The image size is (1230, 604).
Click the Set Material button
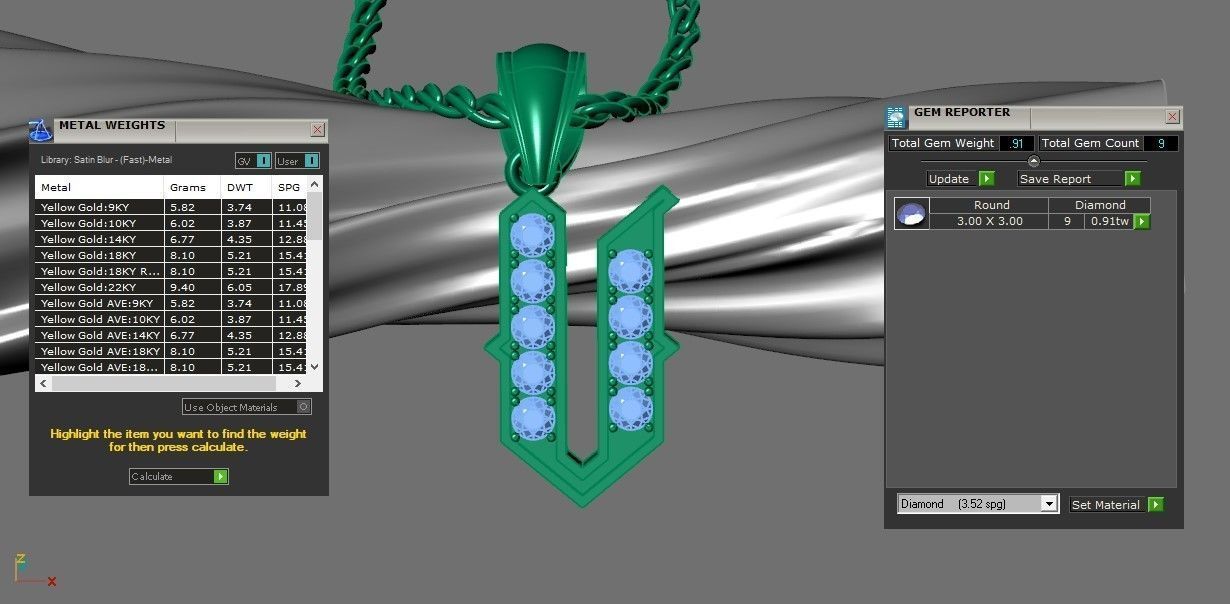1117,505
